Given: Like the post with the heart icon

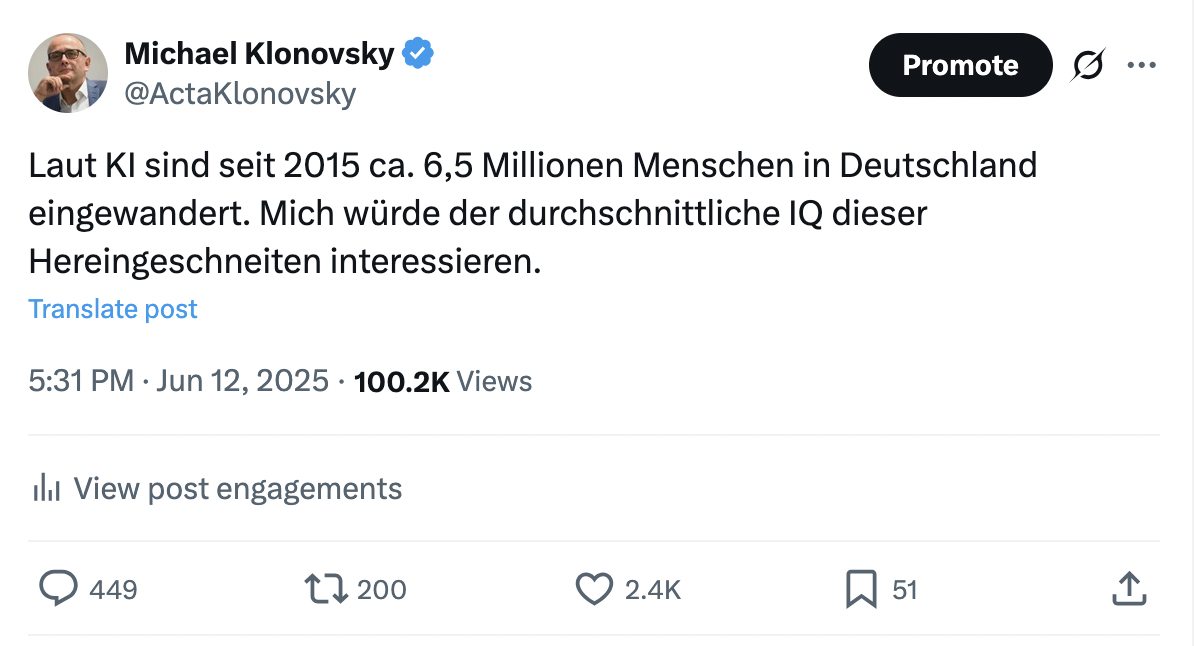Looking at the screenshot, I should point(594,589).
